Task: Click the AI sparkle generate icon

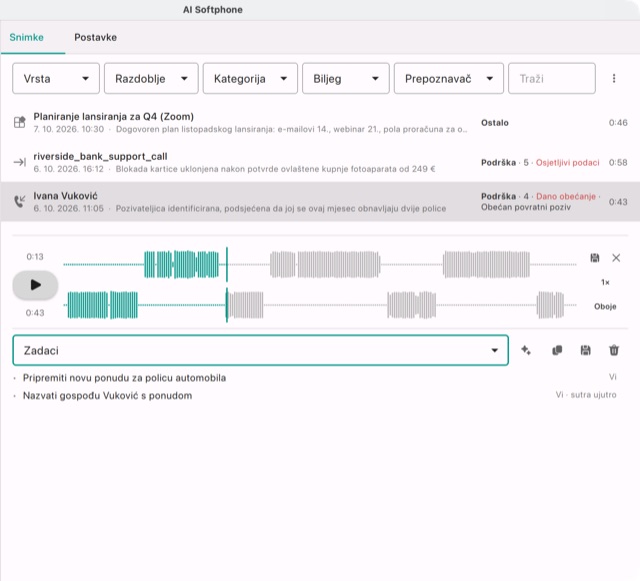Action: click(526, 350)
